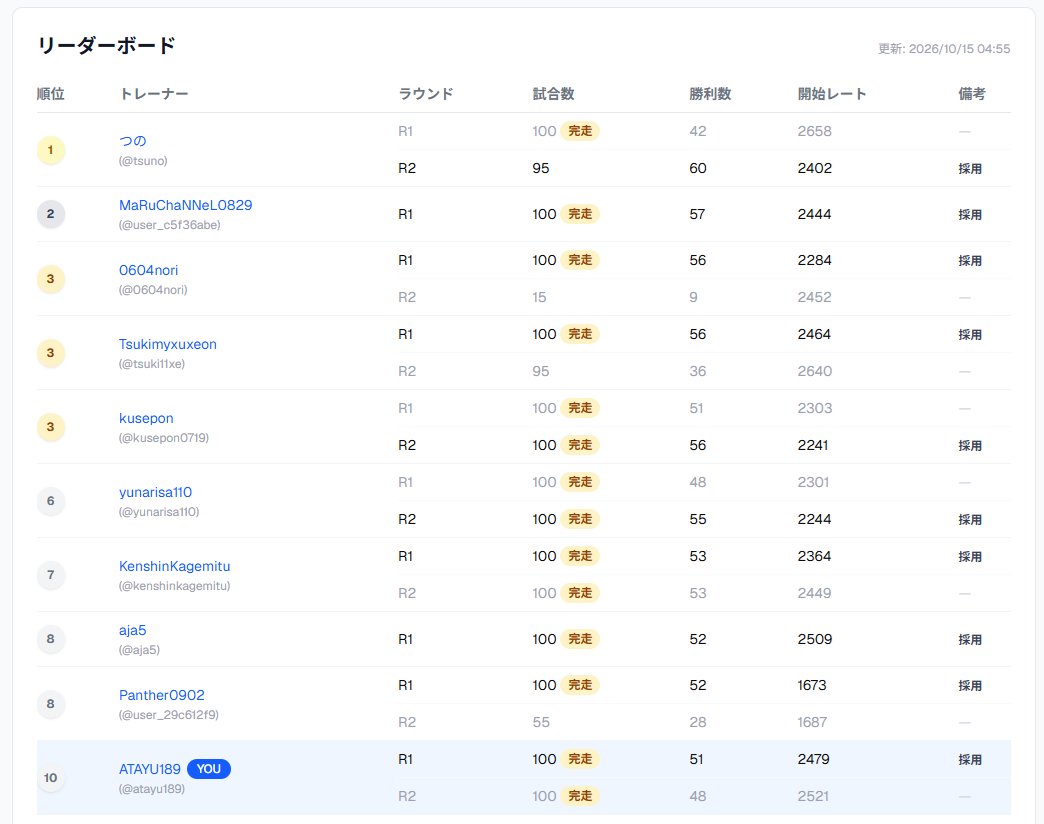
Task: Click rank 6 badge for yunarisa110
Action: [51, 501]
